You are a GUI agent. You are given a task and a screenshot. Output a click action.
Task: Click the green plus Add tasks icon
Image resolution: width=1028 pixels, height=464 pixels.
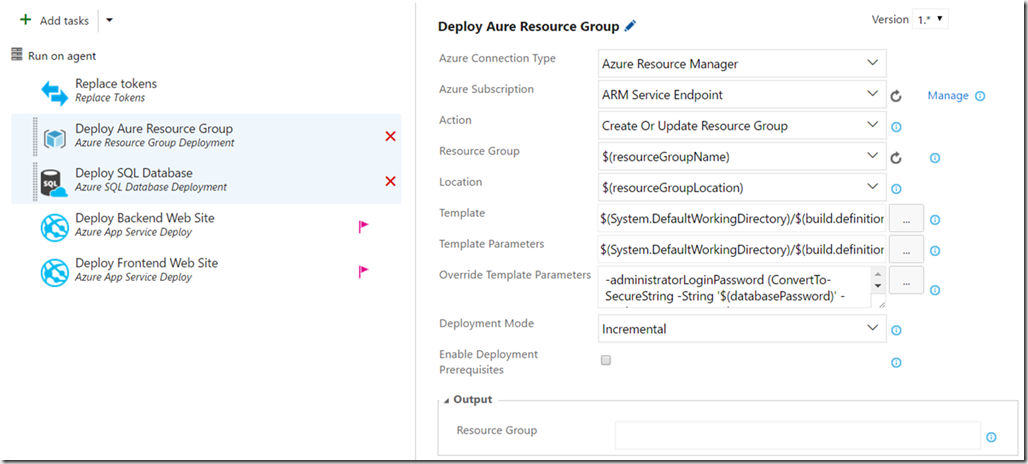coord(26,20)
